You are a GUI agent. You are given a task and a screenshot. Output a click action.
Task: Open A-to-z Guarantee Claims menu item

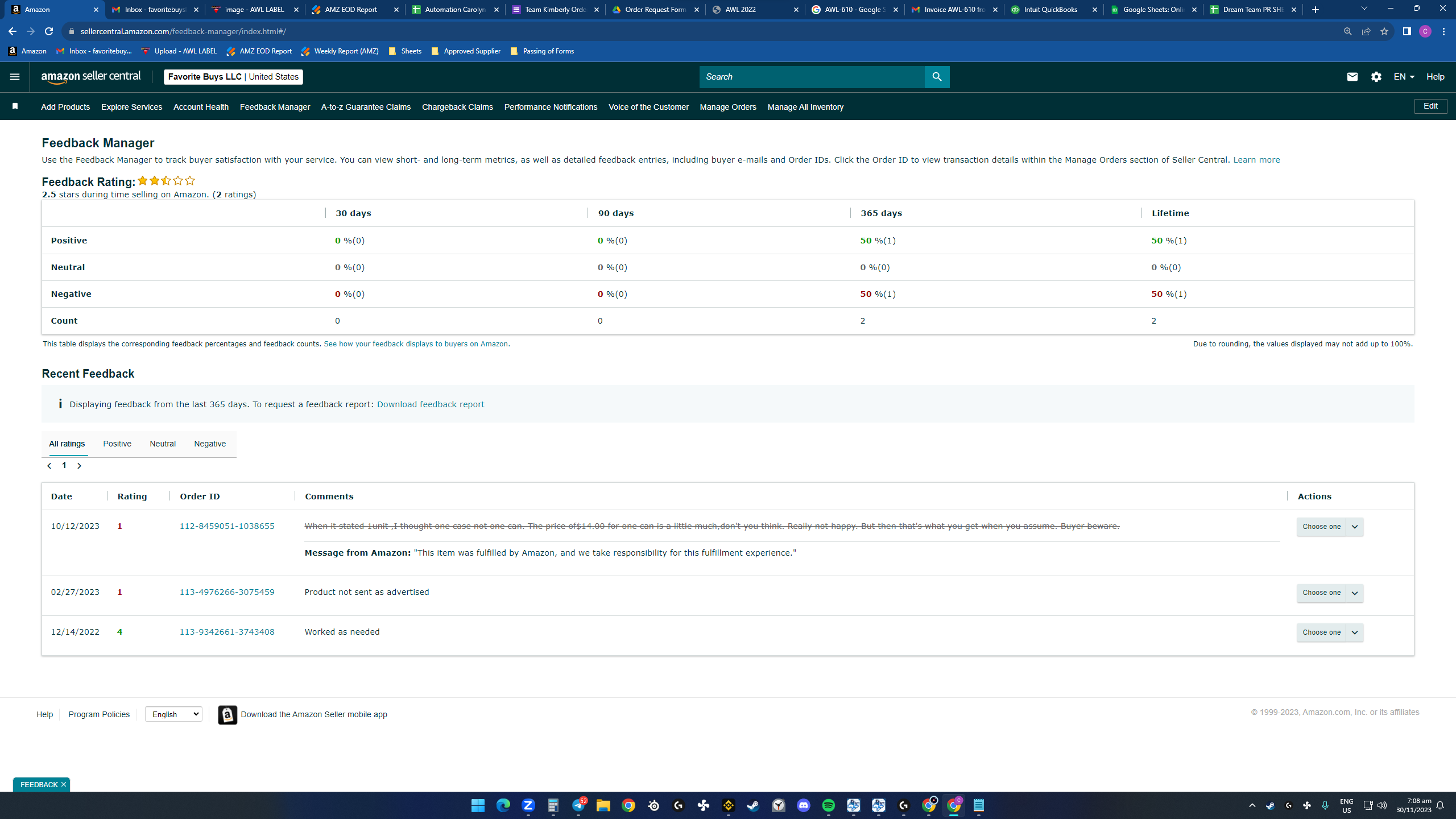(x=366, y=107)
